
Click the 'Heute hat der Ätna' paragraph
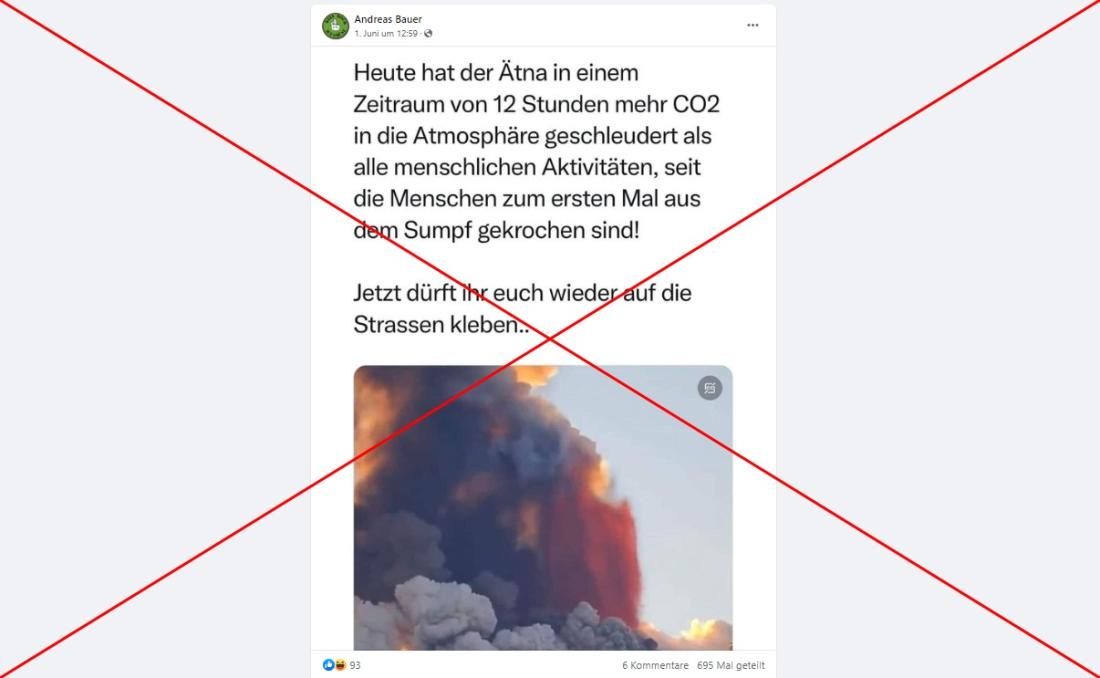tap(537, 151)
